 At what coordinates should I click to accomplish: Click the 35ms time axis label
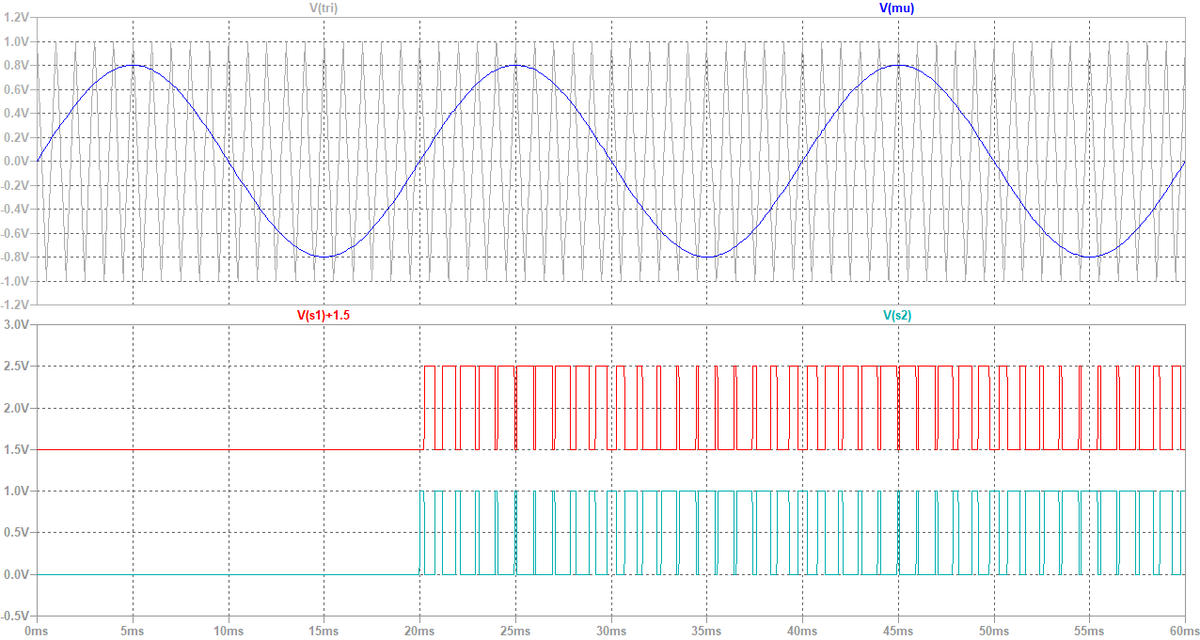point(707,632)
